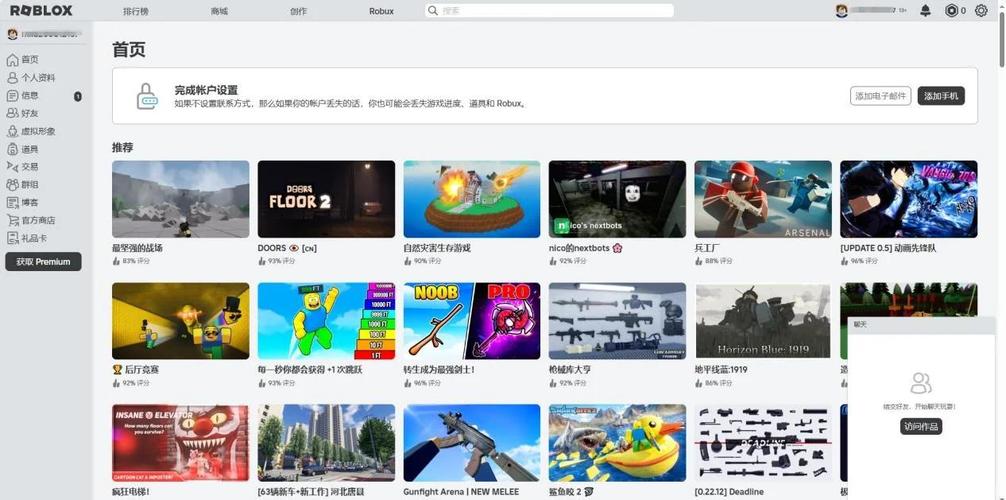Click the 转生成为最强剑士! title text
This screenshot has width=1006, height=500.
(x=439, y=370)
